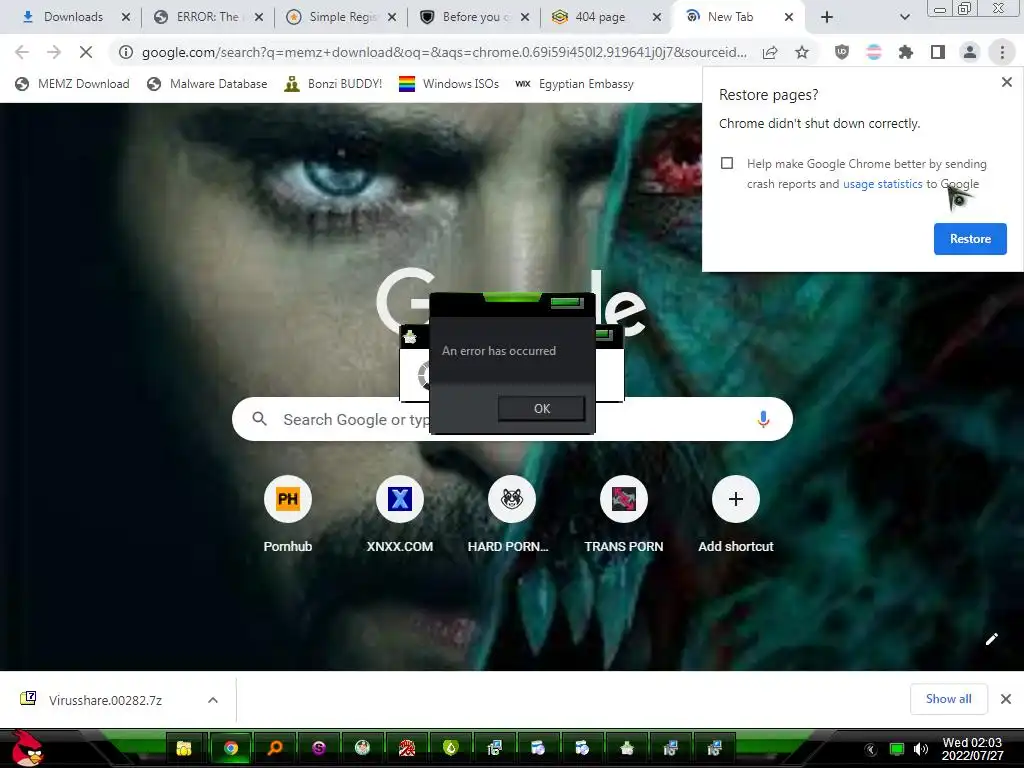Click the Chrome taskbar icon
Image resolution: width=1024 pixels, height=768 pixels.
pyautogui.click(x=230, y=748)
